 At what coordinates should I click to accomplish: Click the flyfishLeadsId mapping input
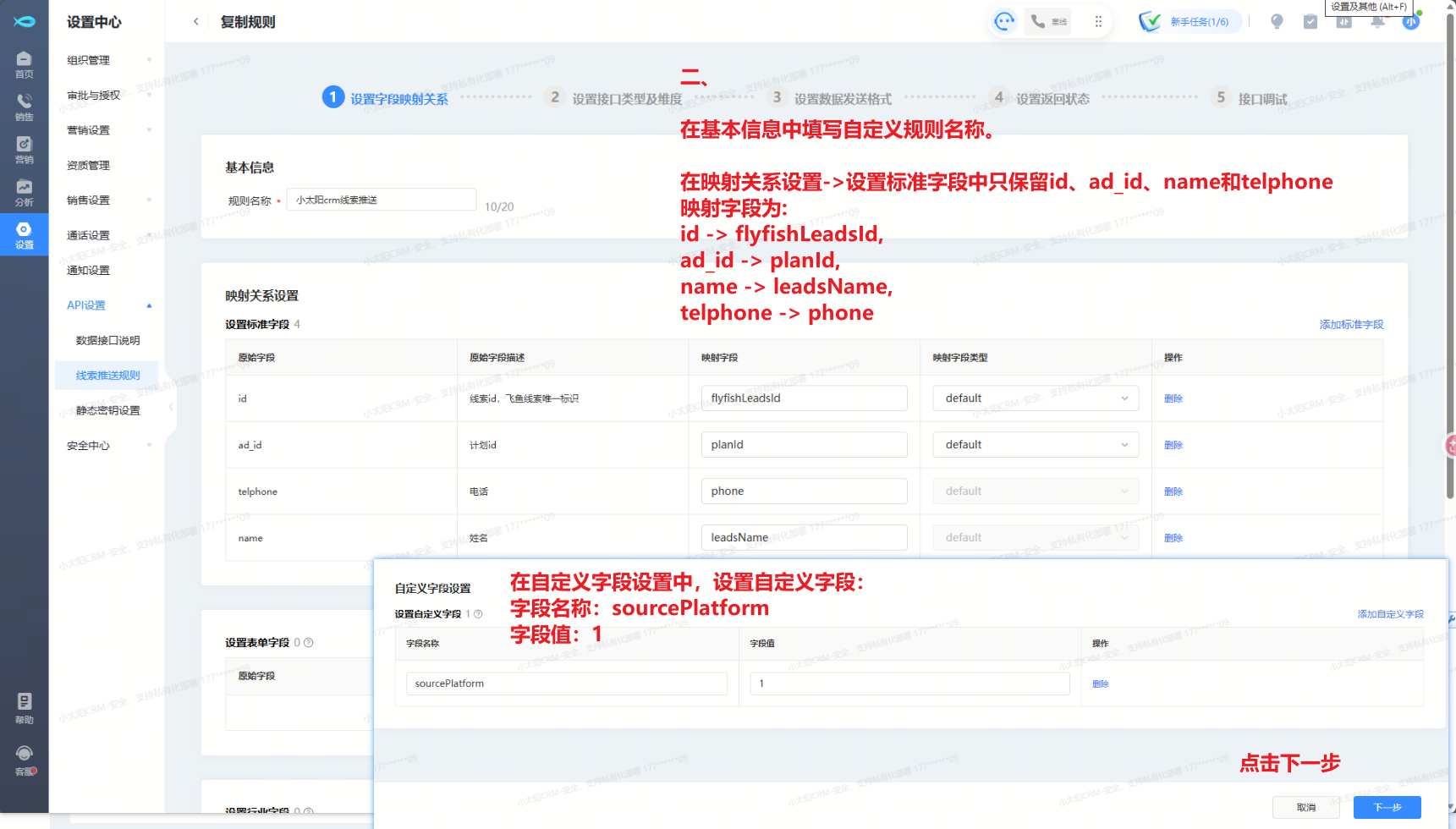coord(804,398)
